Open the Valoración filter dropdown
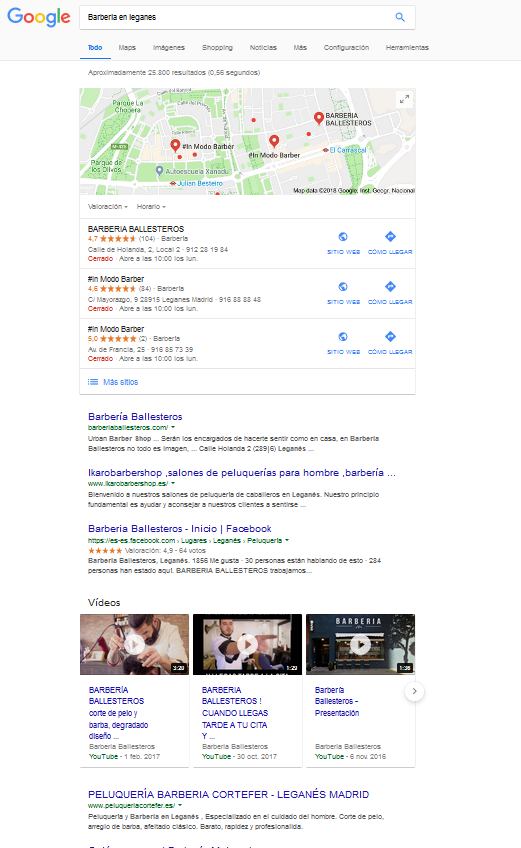The height and width of the screenshot is (848, 521). coord(108,207)
